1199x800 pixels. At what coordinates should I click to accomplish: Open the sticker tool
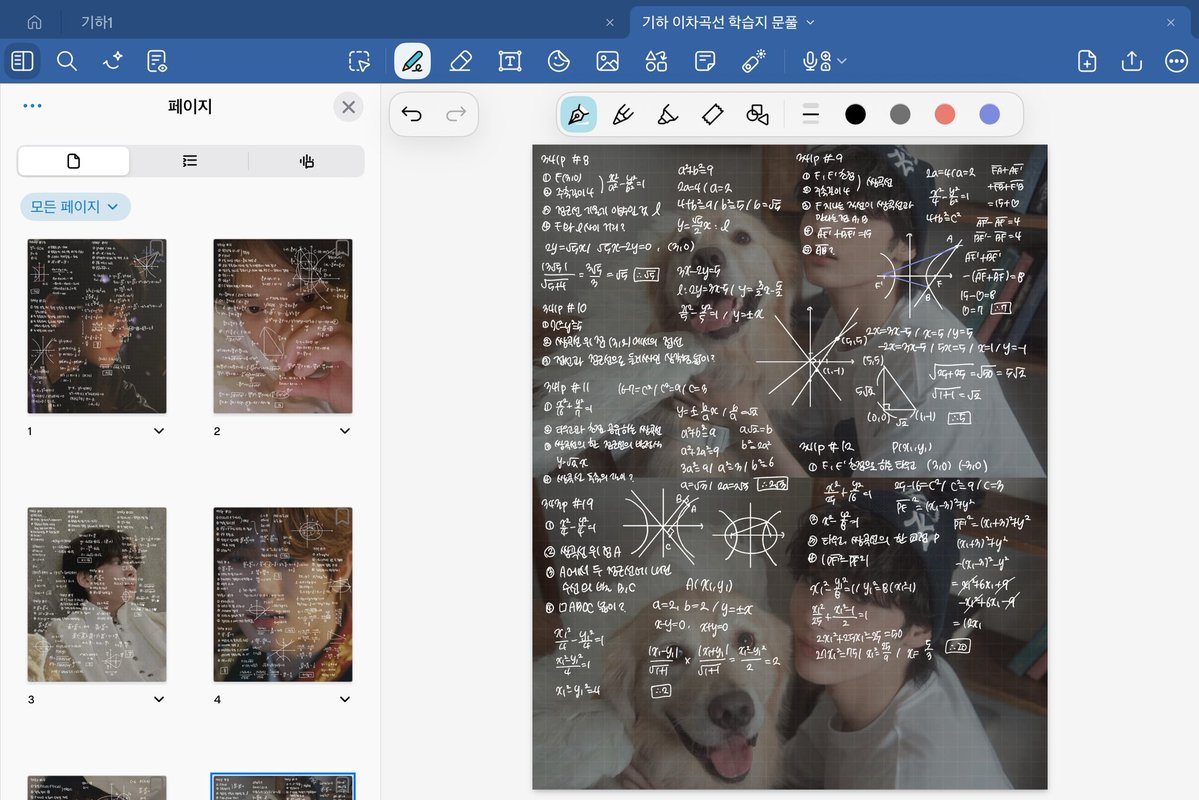point(559,61)
